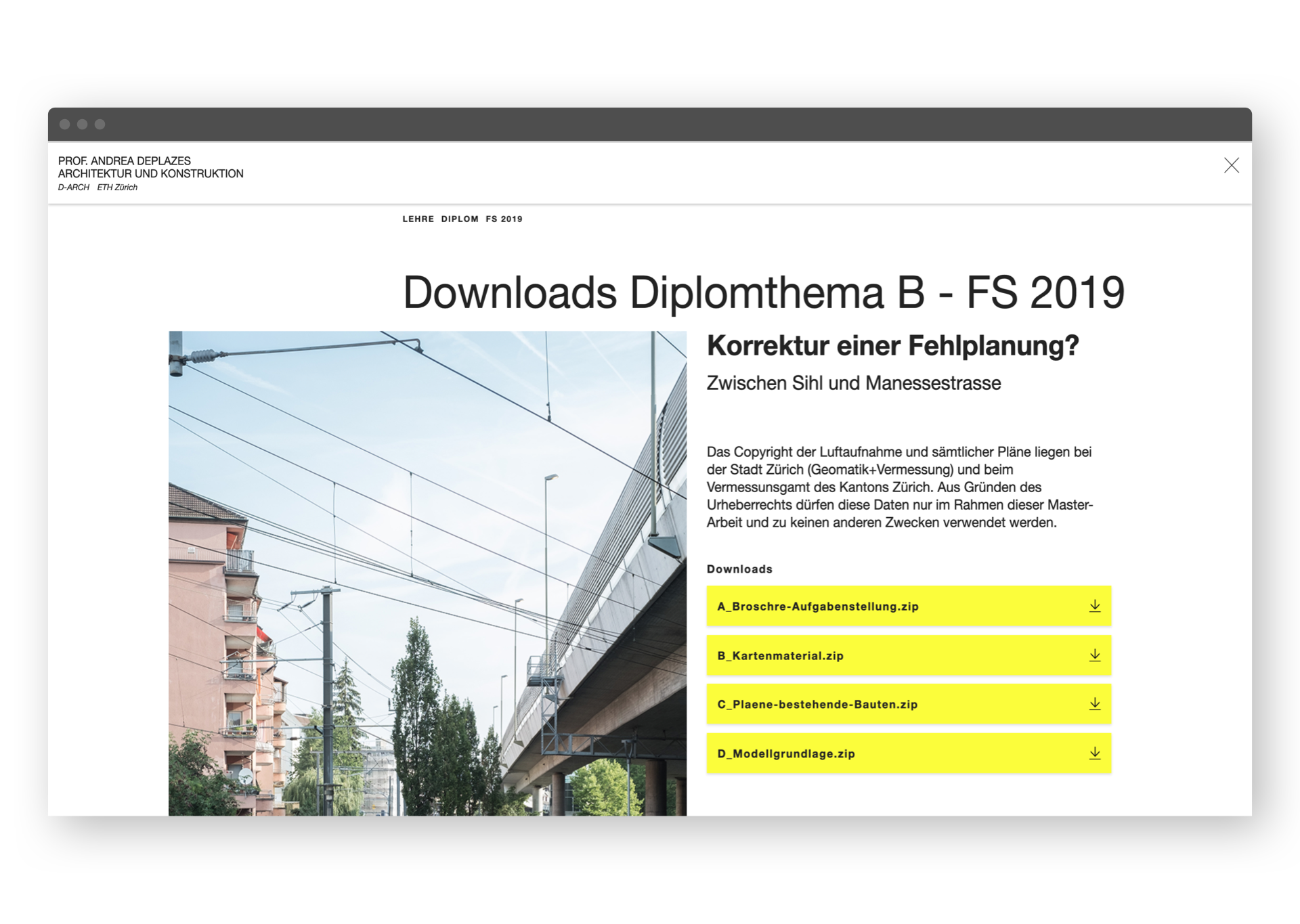
Task: Go to LEHRE in the breadcrumb
Action: [x=418, y=219]
